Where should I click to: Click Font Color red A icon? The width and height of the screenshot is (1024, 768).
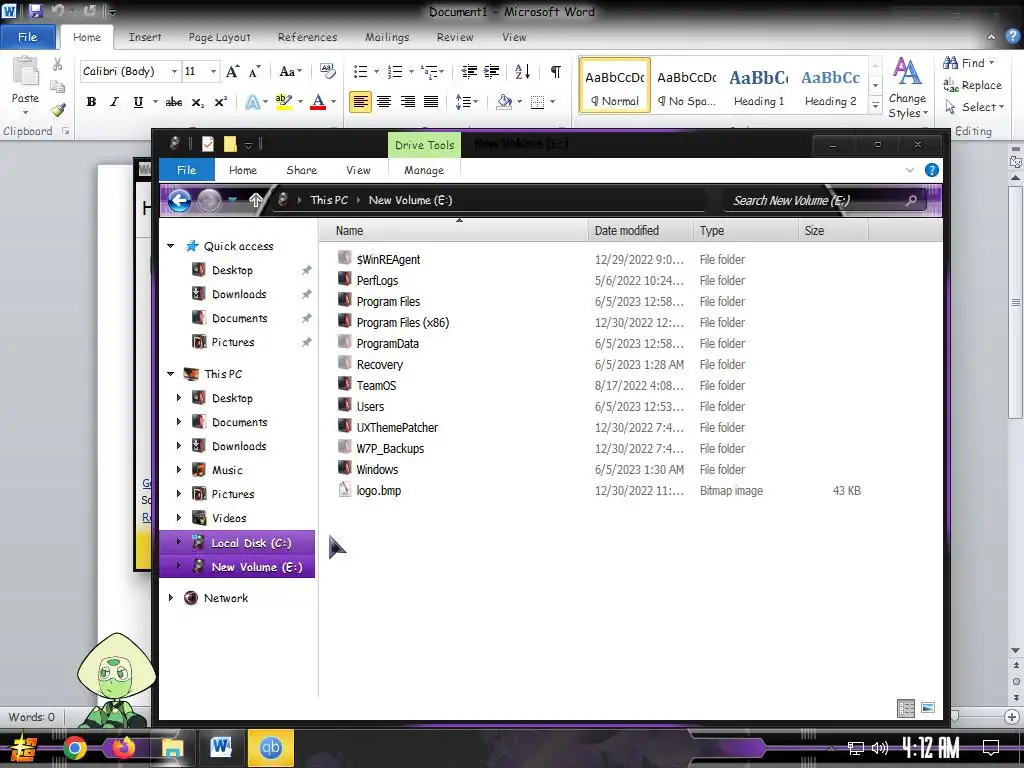(x=318, y=102)
